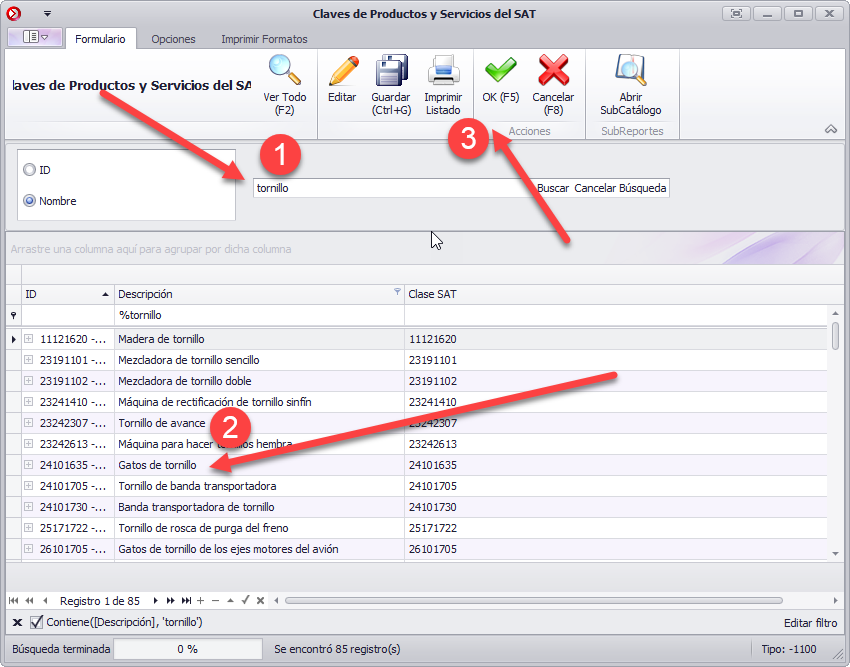Click the Cancelar Búsqueda button
The height and width of the screenshot is (667, 850).
pyautogui.click(x=620, y=188)
